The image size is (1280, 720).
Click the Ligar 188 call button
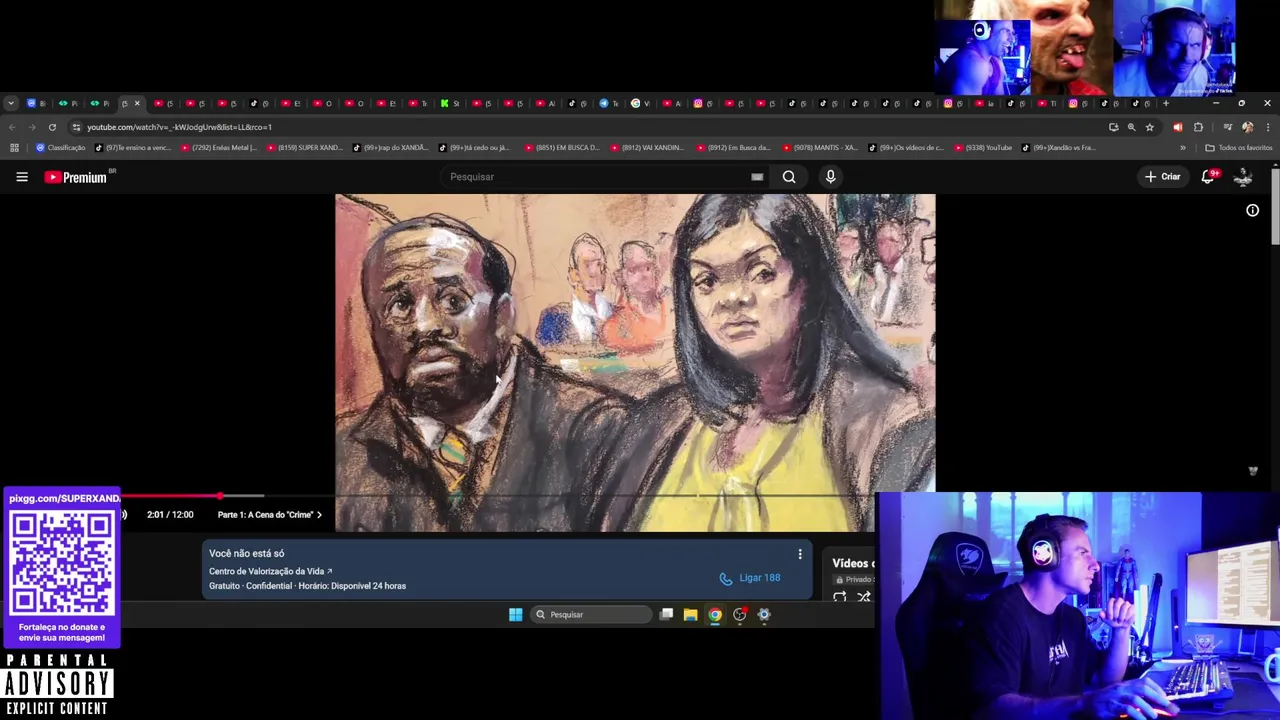tap(750, 578)
